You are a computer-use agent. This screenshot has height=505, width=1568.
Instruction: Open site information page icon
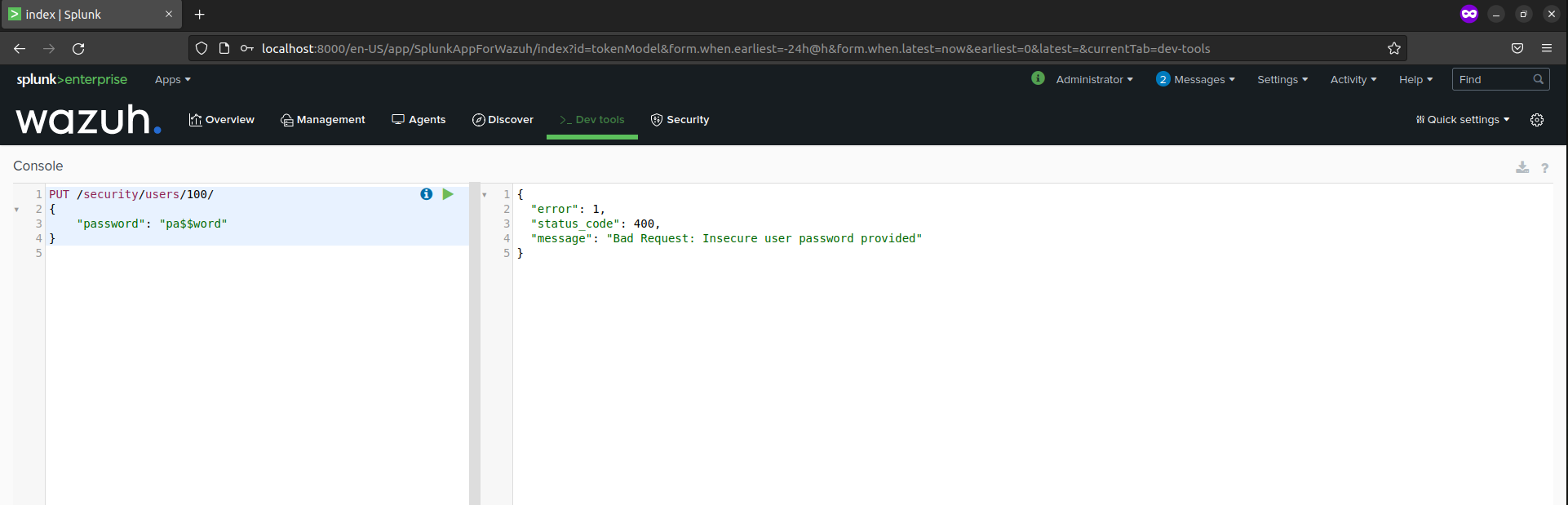click(x=224, y=48)
